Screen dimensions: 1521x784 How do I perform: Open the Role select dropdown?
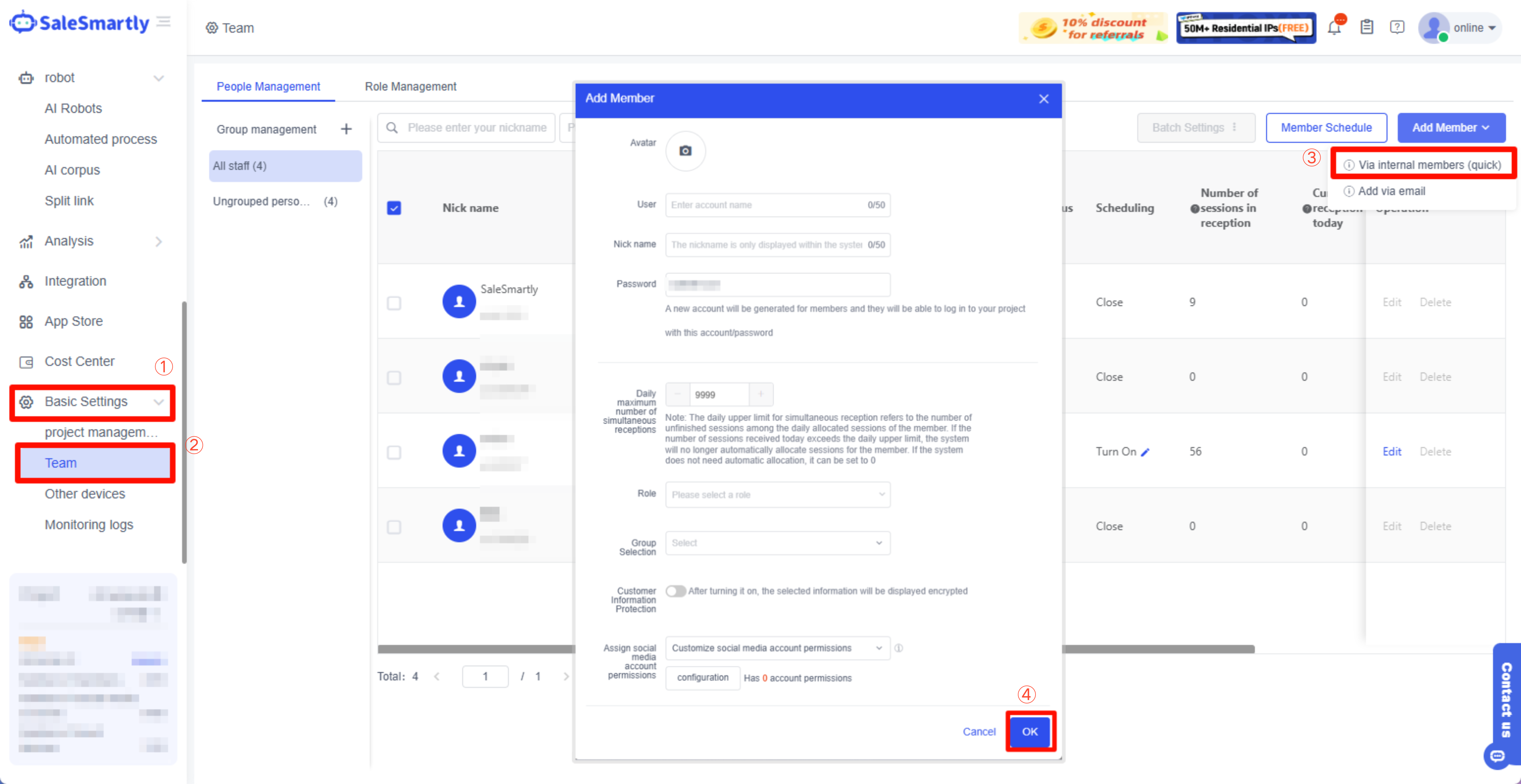[x=777, y=495]
